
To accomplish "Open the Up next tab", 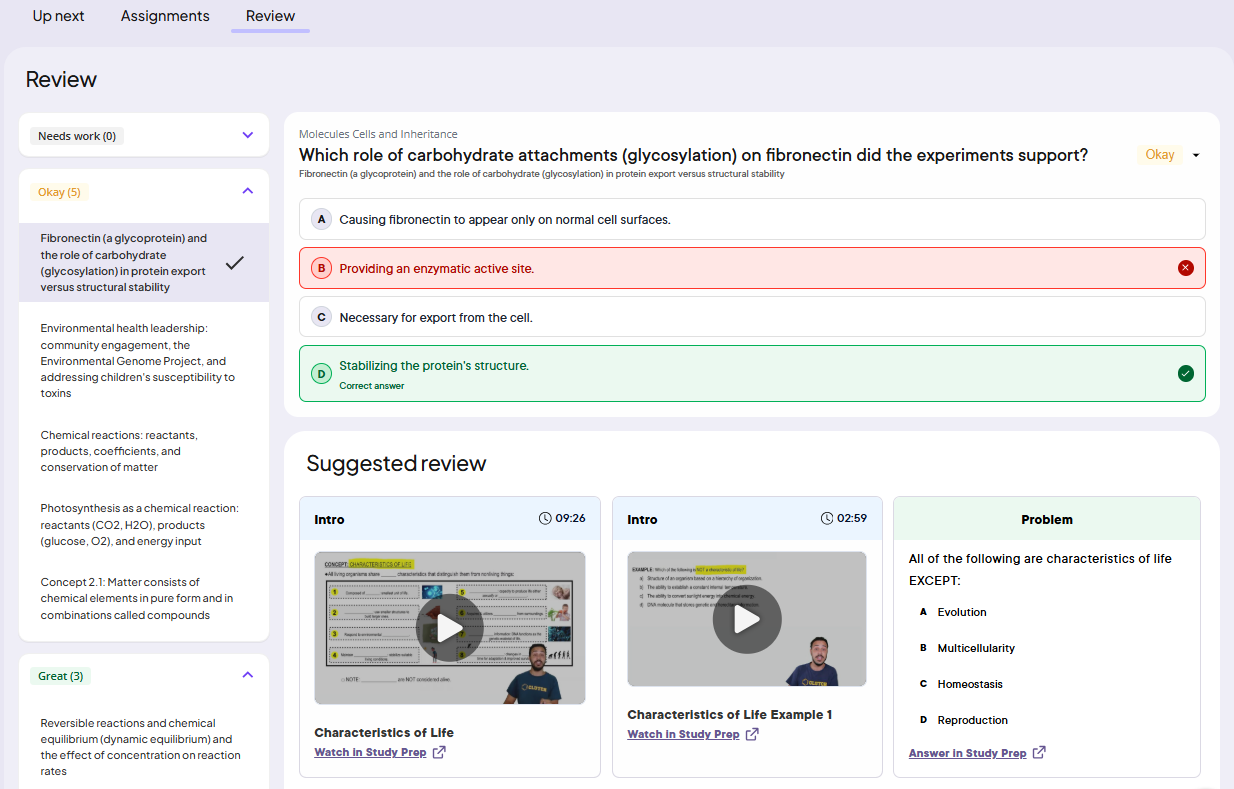I will 58,16.
